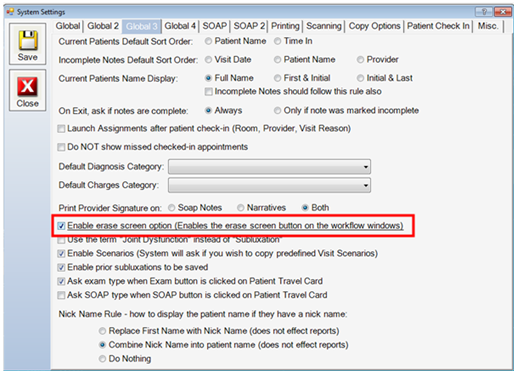Click the System Settings title bar app icon
516x373 pixels.
[x=11, y=12]
